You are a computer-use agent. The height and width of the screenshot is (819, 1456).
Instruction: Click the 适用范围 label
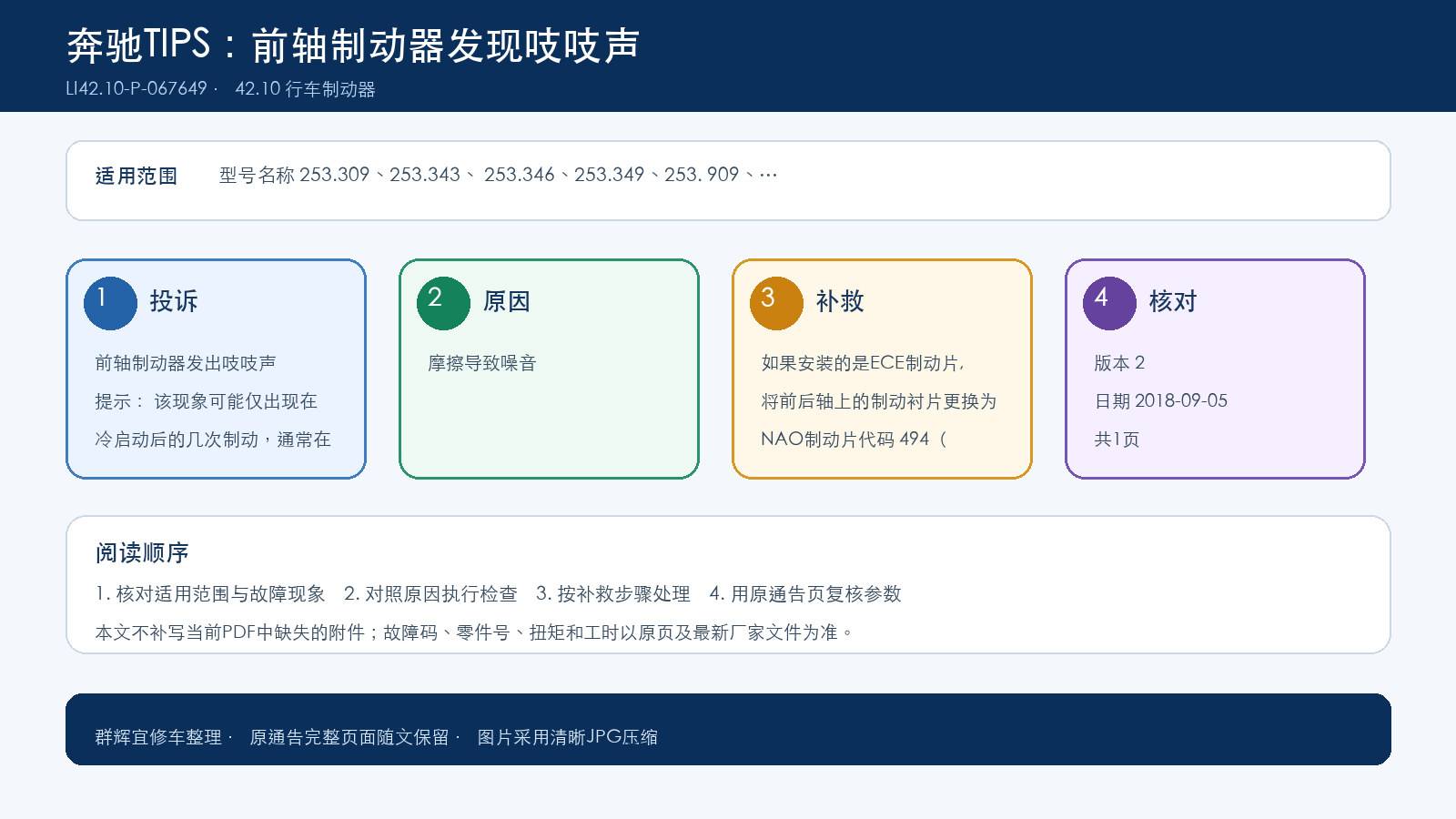point(136,176)
